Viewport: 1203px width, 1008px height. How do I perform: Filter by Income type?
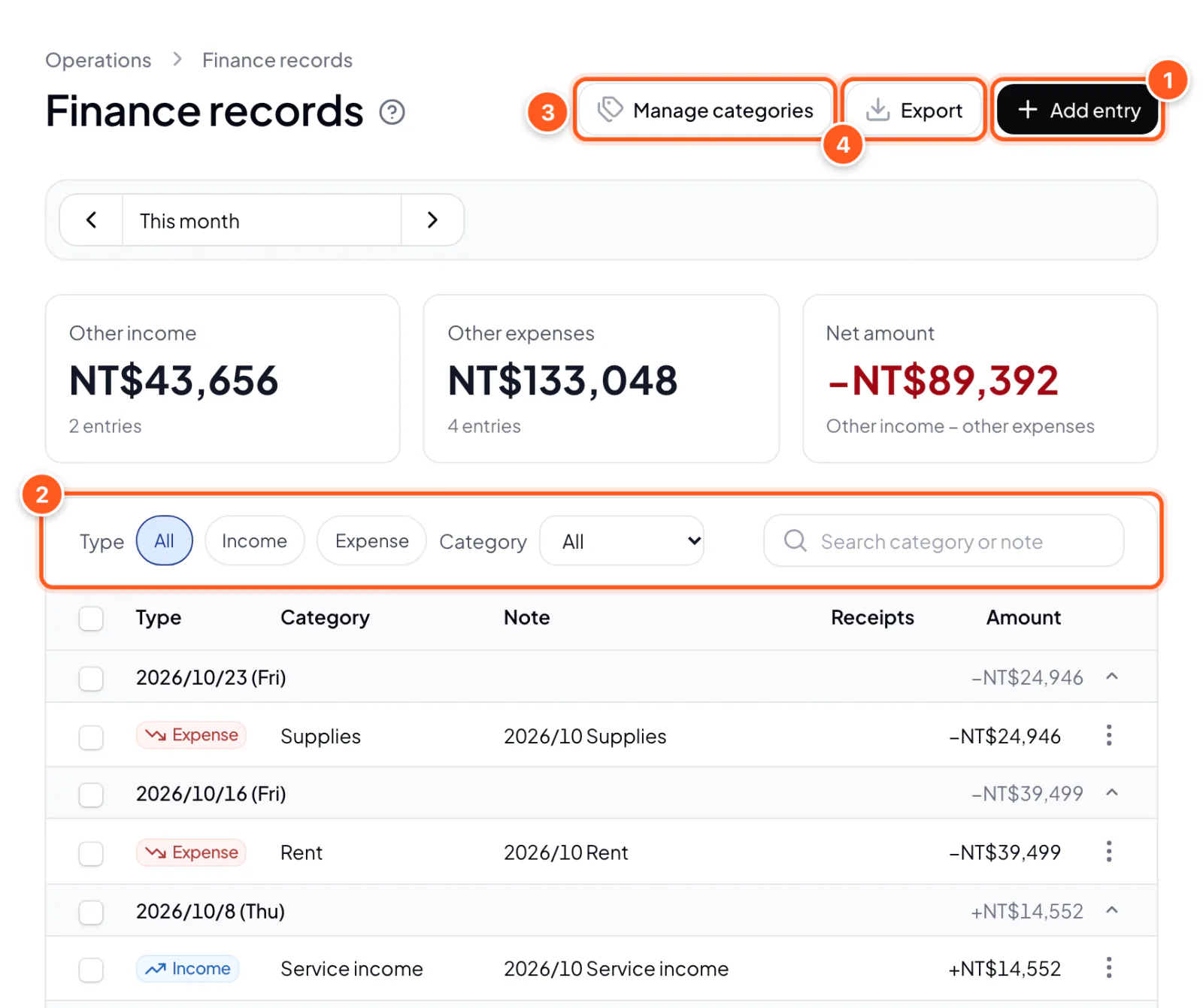[x=254, y=540]
